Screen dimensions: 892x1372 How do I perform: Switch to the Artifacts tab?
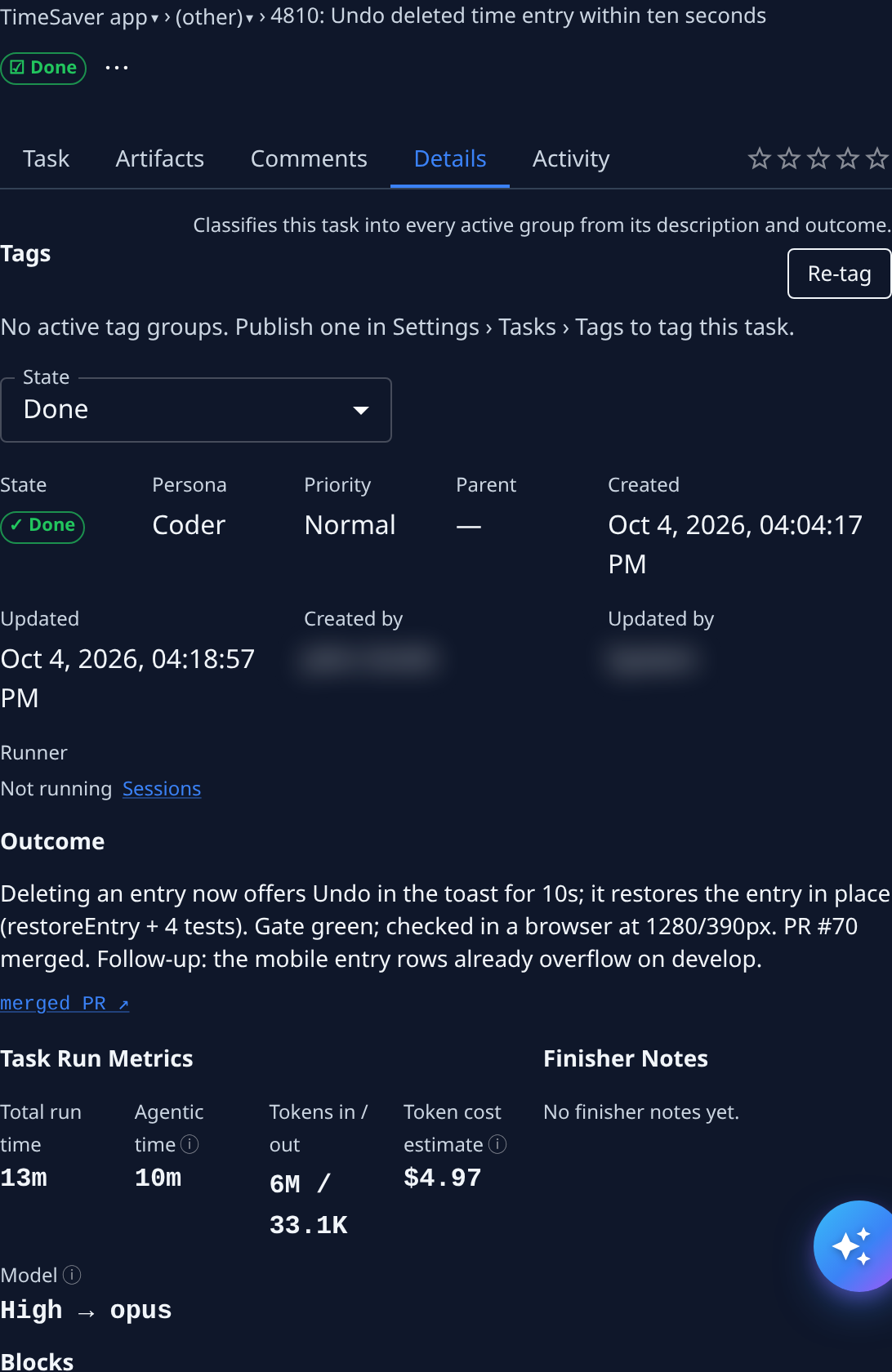point(160,158)
